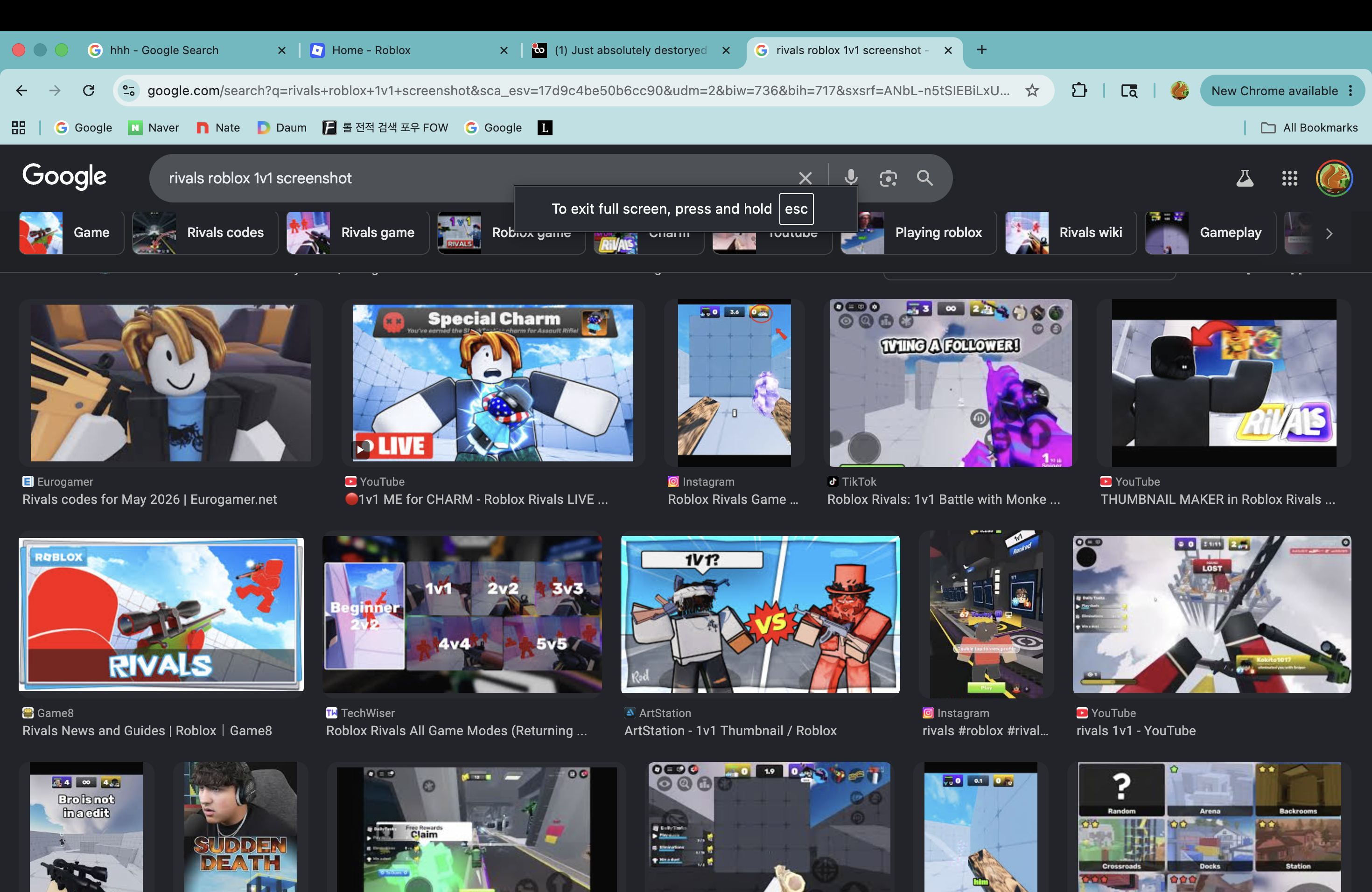The height and width of the screenshot is (892, 1372).
Task: Click Roblox Rivals All Game Modes title
Action: (456, 731)
